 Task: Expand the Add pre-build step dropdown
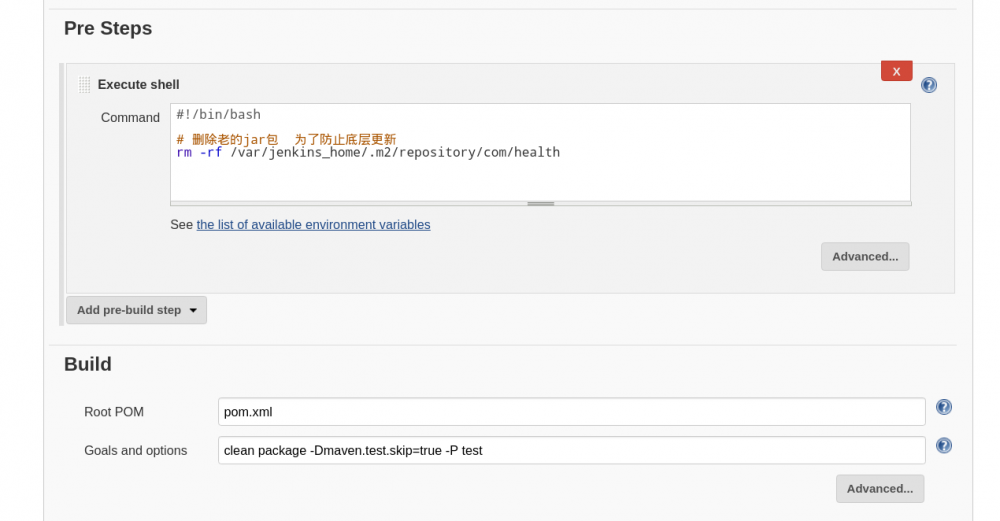pos(136,310)
